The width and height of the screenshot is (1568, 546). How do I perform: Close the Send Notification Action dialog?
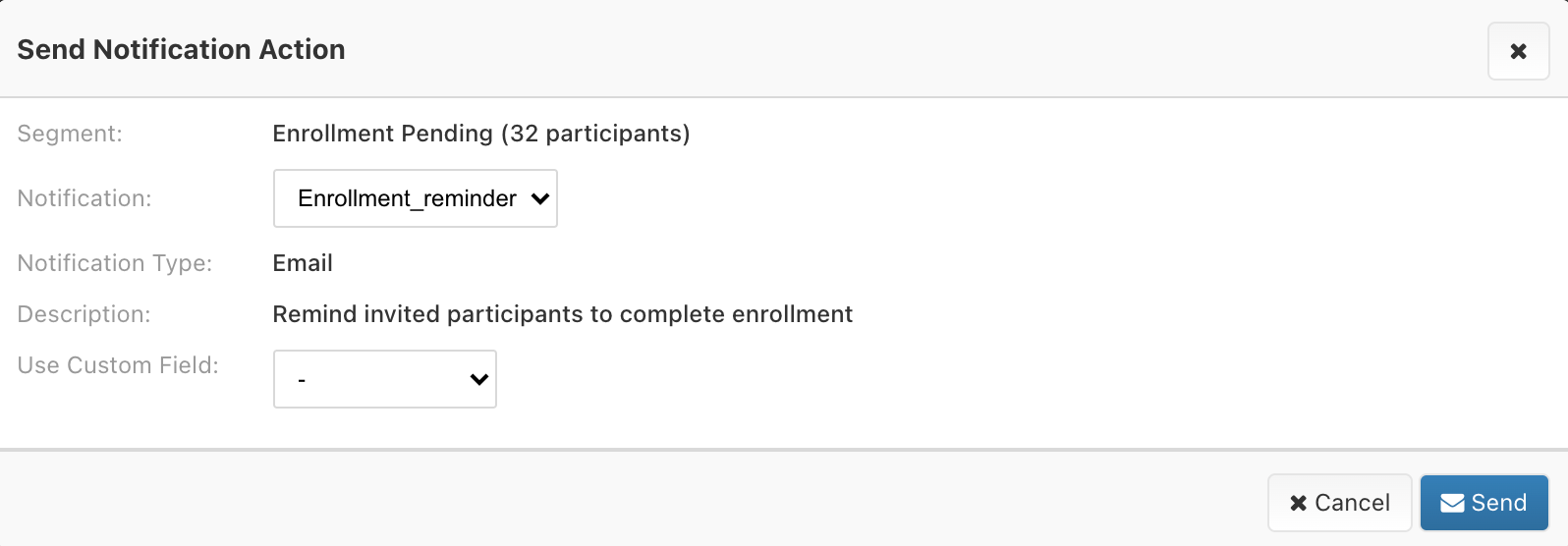1518,51
